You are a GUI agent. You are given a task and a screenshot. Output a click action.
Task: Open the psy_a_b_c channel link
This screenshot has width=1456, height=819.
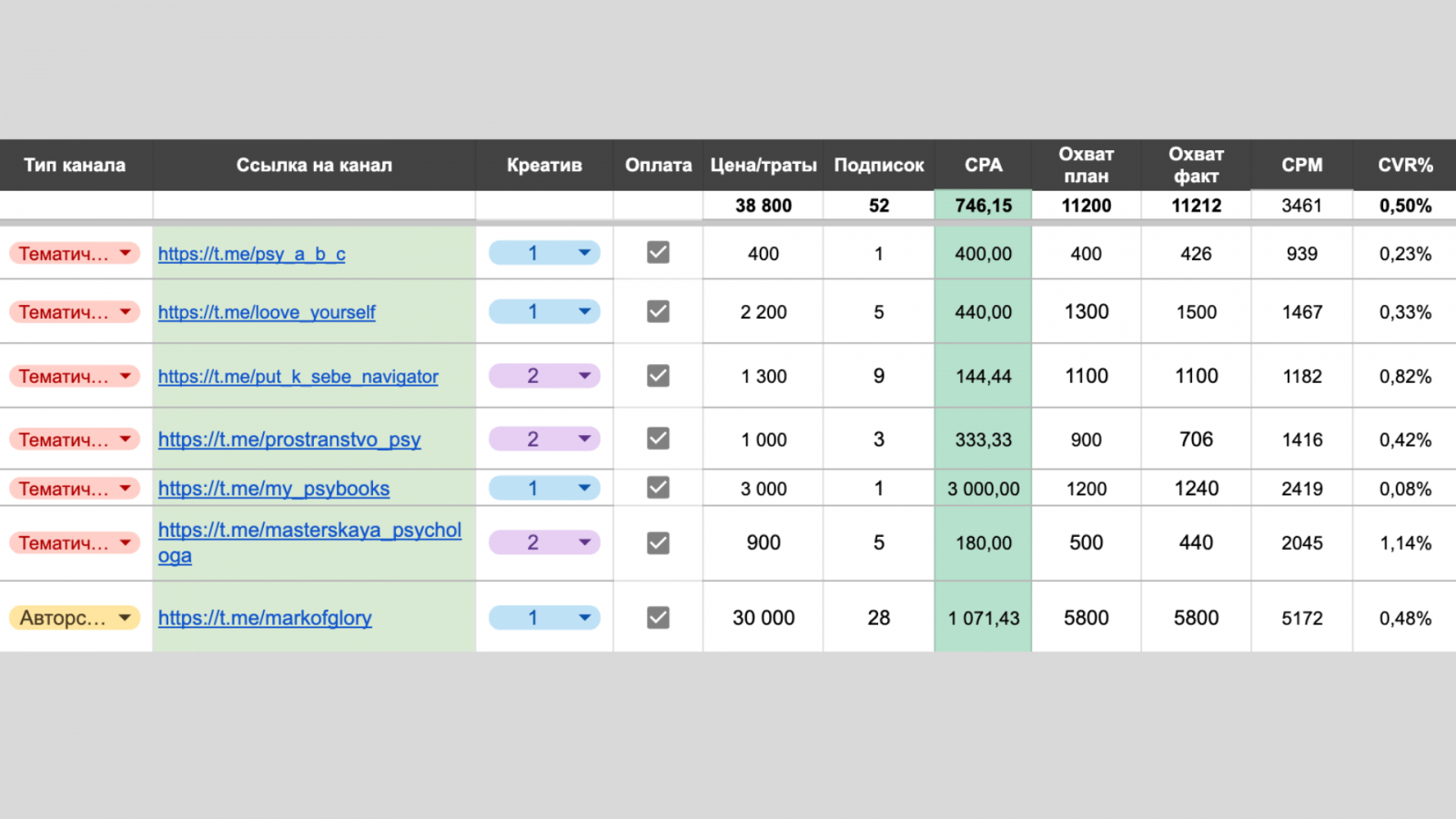(251, 254)
